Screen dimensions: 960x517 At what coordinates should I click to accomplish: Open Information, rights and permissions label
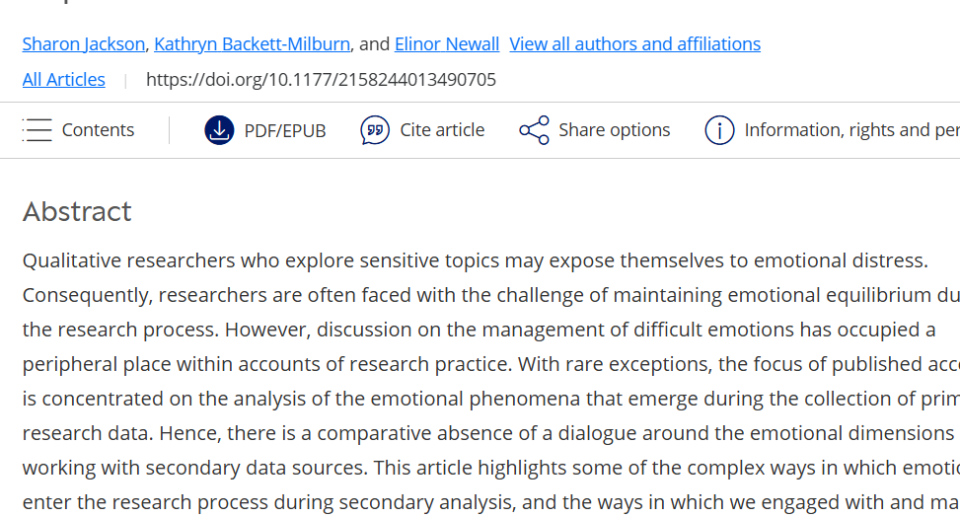[x=852, y=130]
